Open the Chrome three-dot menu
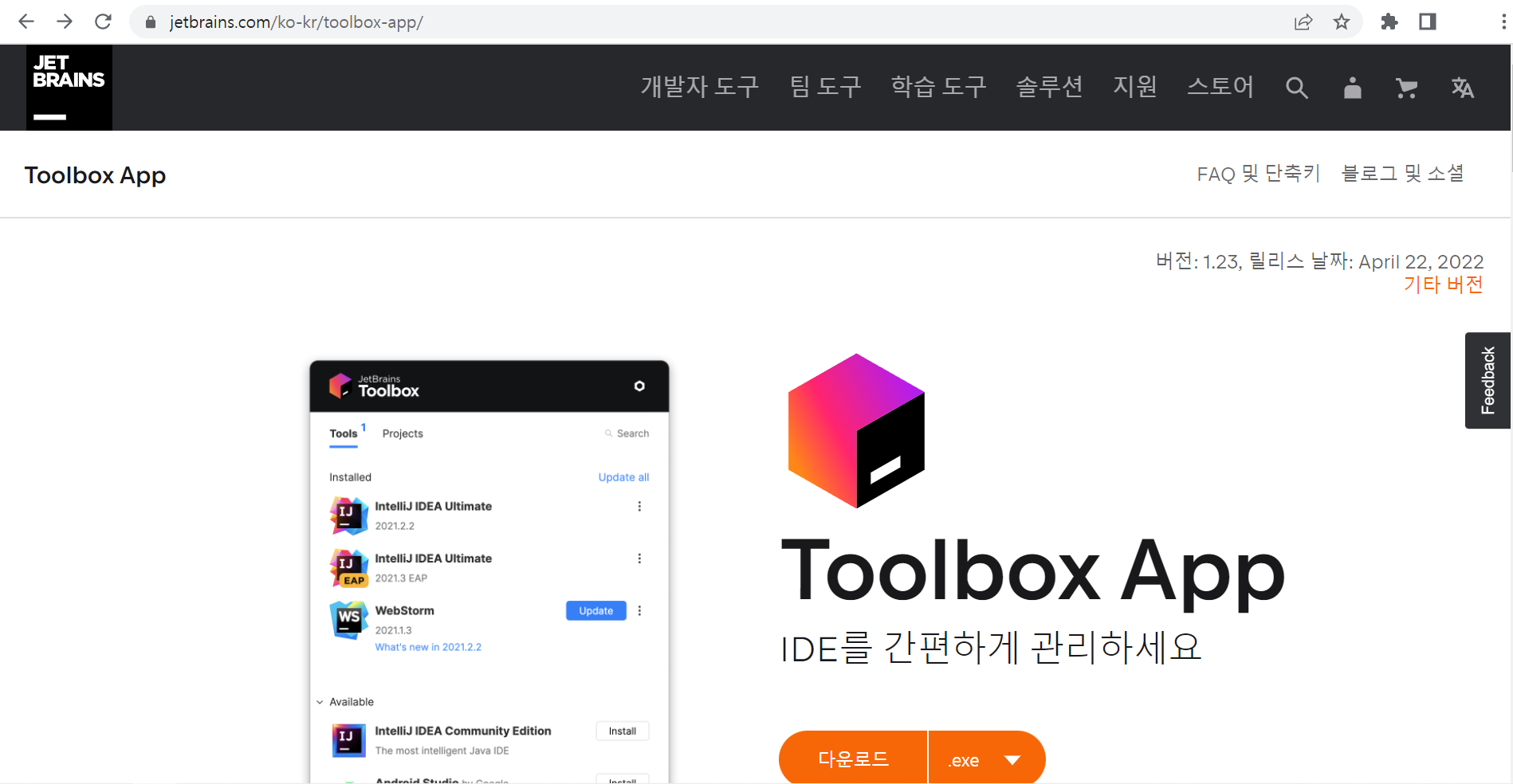1513x784 pixels. [1503, 22]
